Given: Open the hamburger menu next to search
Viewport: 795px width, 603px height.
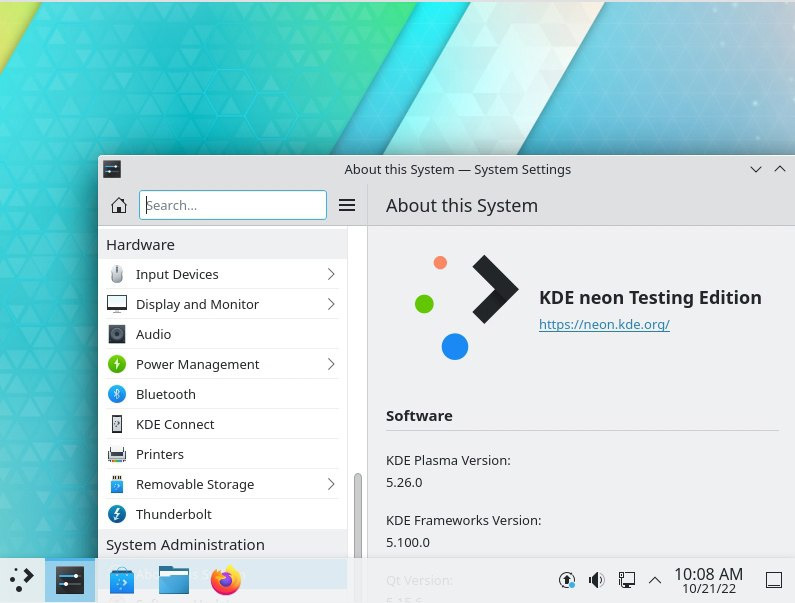Looking at the screenshot, I should [347, 205].
